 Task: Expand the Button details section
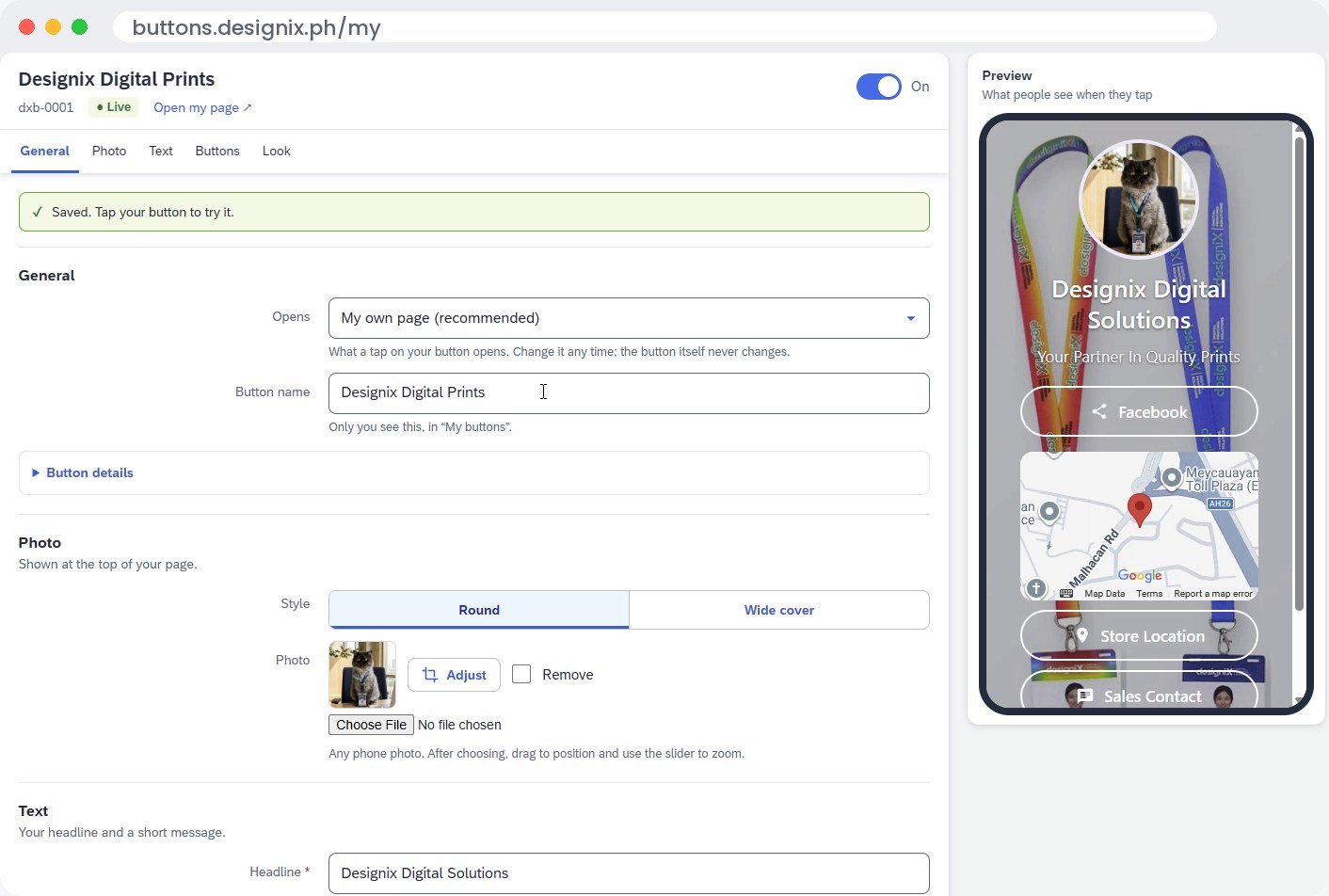point(474,472)
